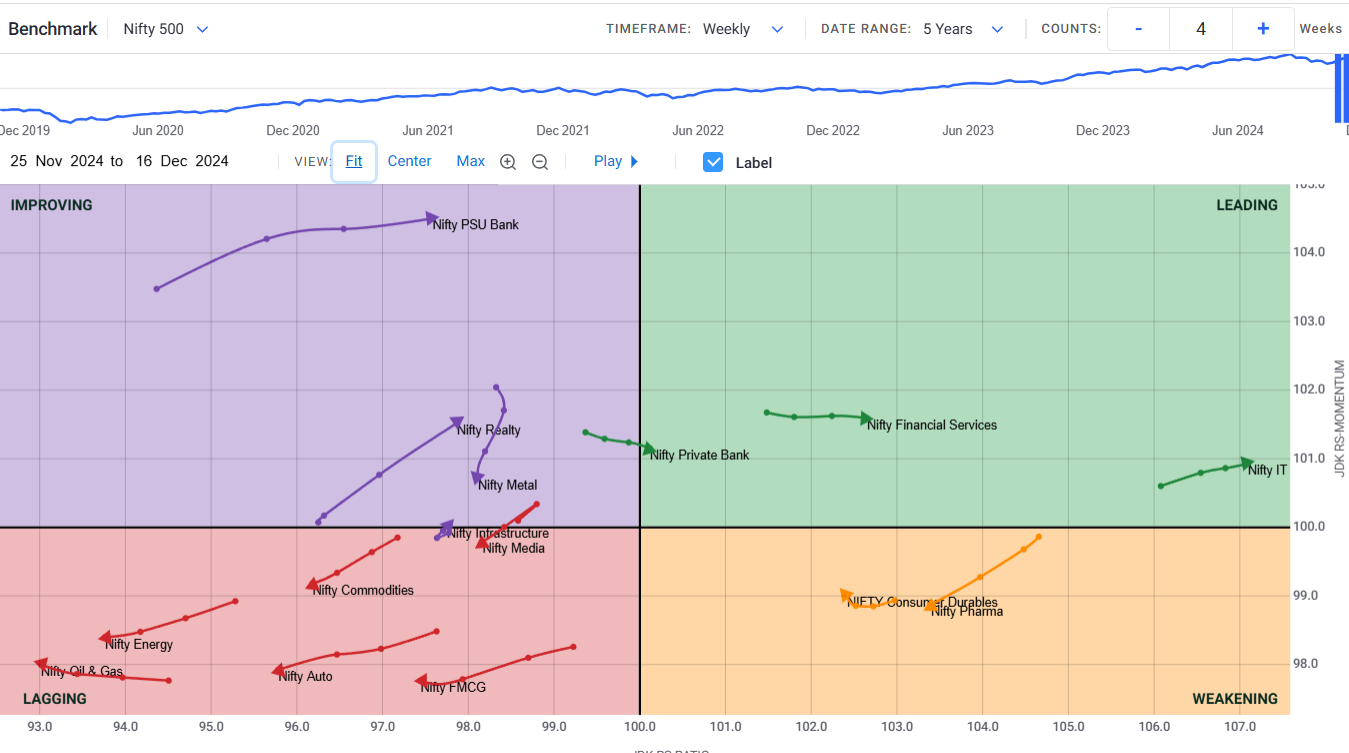Click the minus button to decrease counts
The image size is (1349, 753).
1139,29
